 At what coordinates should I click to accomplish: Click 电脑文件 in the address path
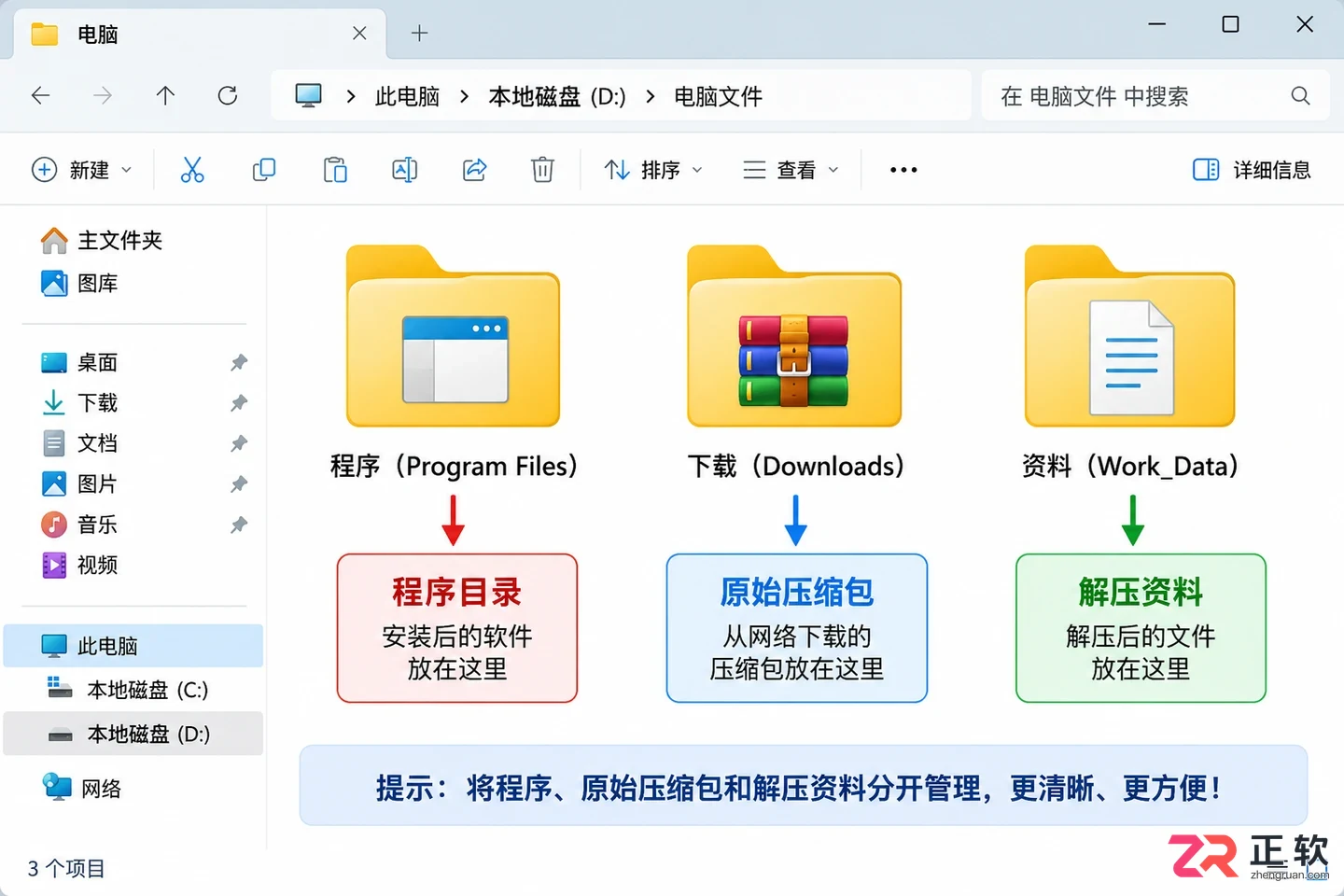coord(718,96)
